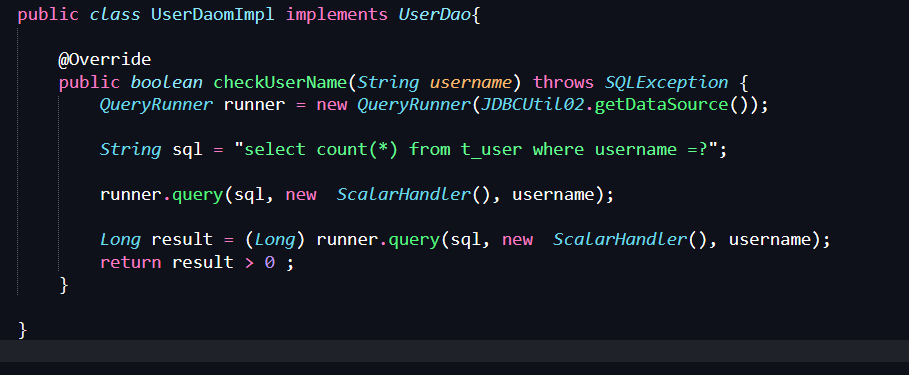Click 't_user' table name in SQL string
Screen dimensions: 909x375
pyautogui.click(x=491, y=150)
